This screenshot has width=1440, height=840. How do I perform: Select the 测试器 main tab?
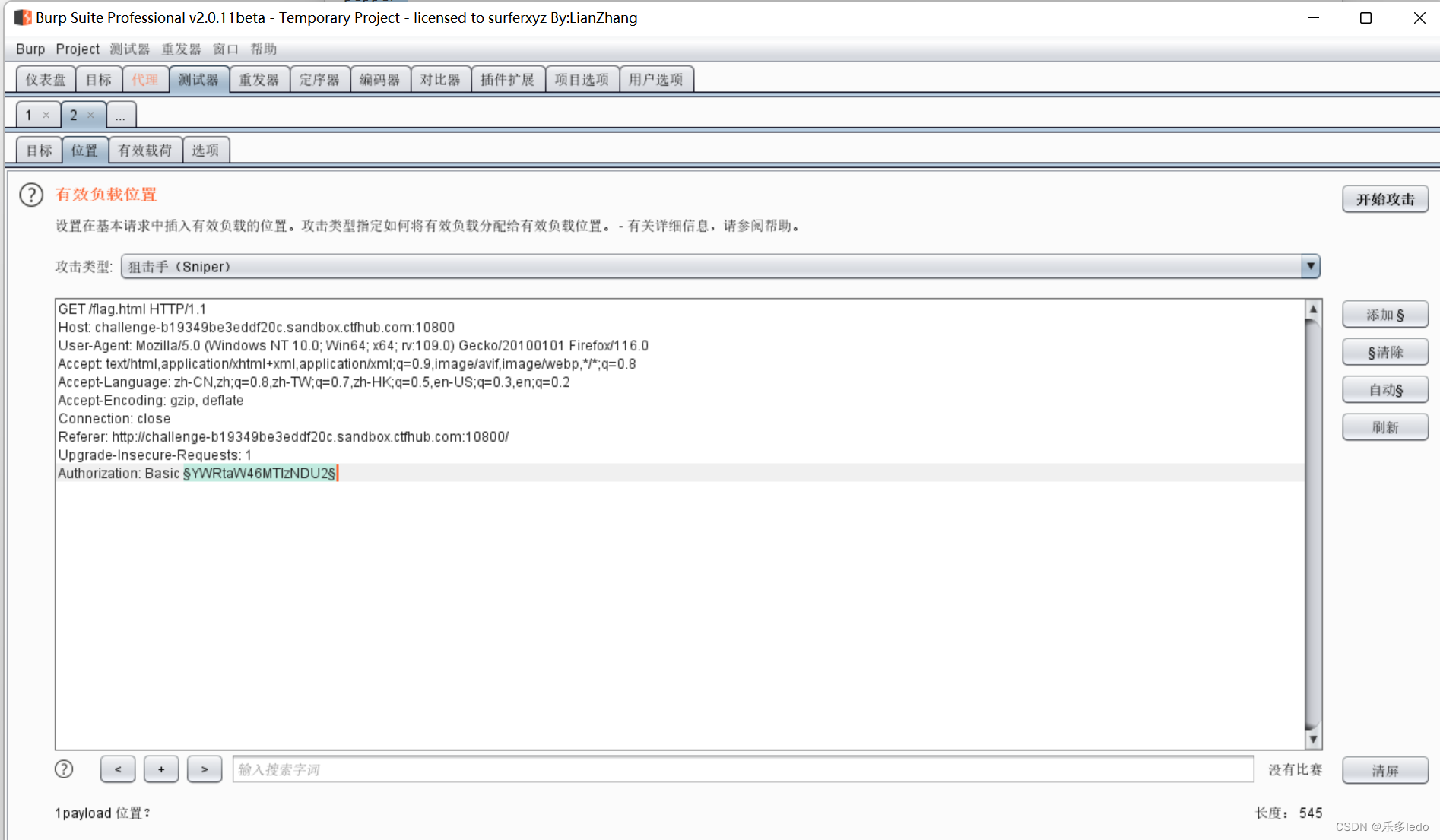pyautogui.click(x=198, y=79)
